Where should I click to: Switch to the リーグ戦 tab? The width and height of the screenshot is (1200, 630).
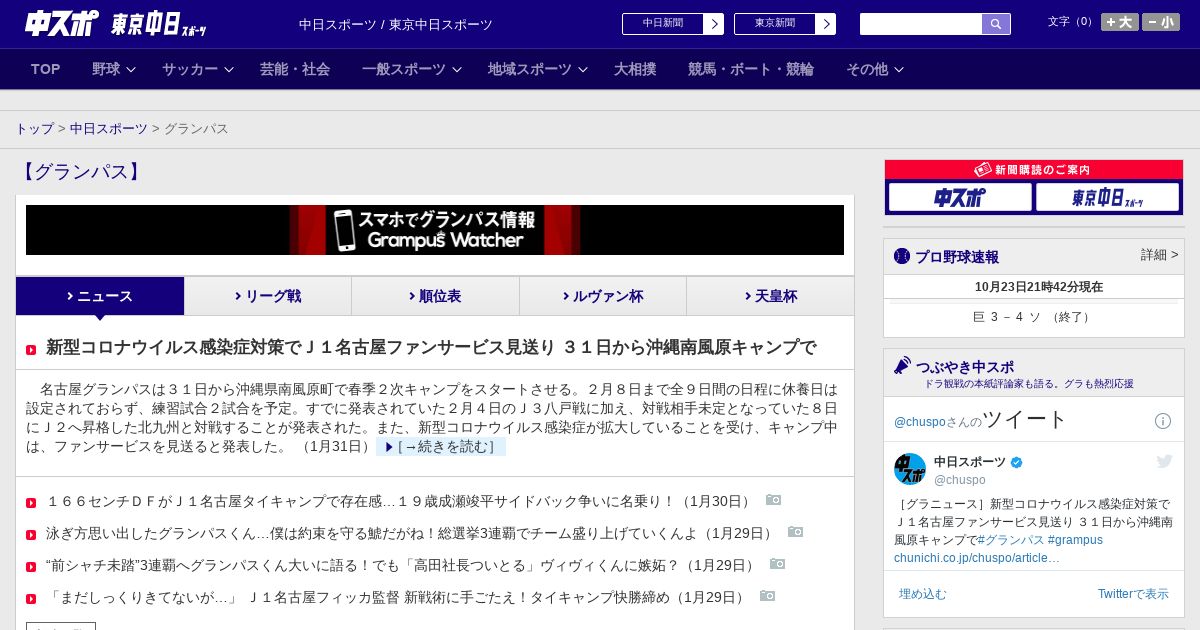268,296
